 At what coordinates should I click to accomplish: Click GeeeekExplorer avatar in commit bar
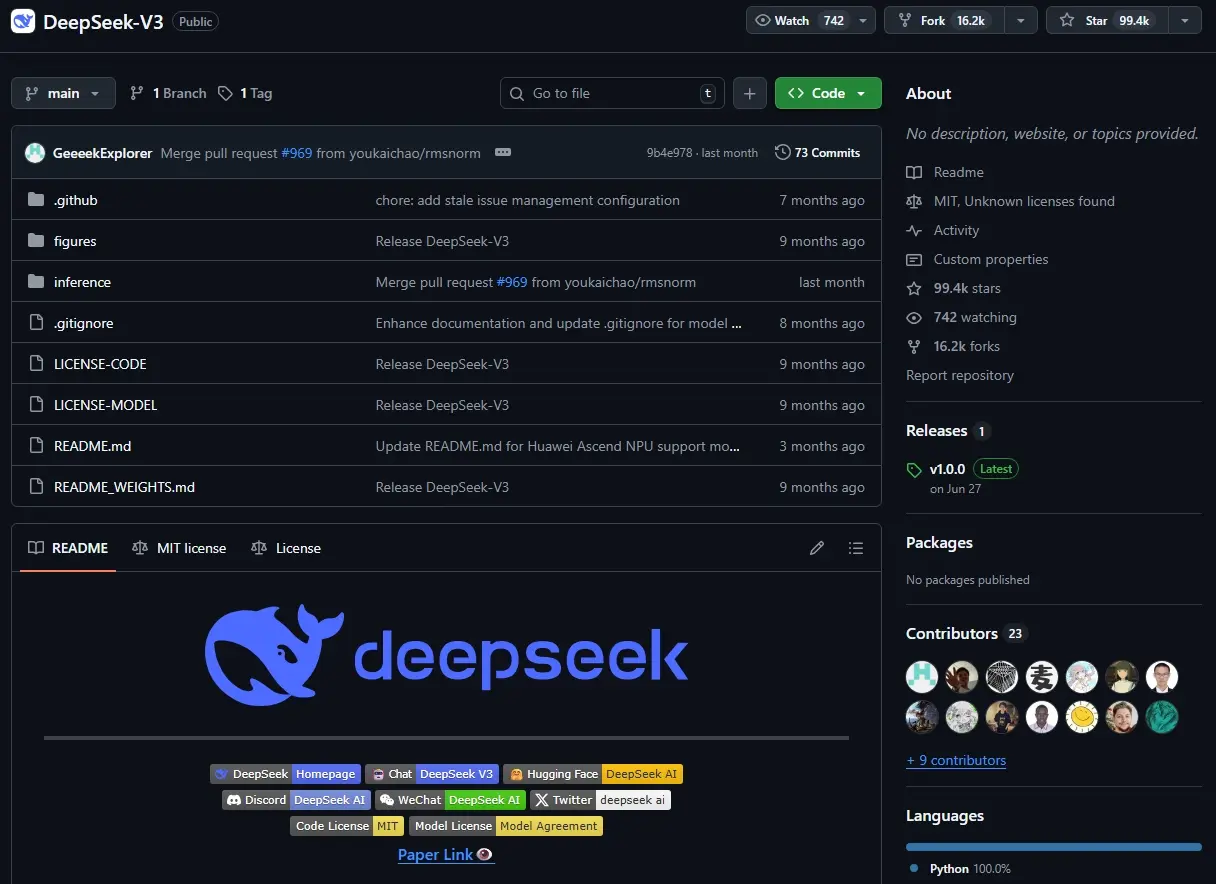(x=35, y=153)
